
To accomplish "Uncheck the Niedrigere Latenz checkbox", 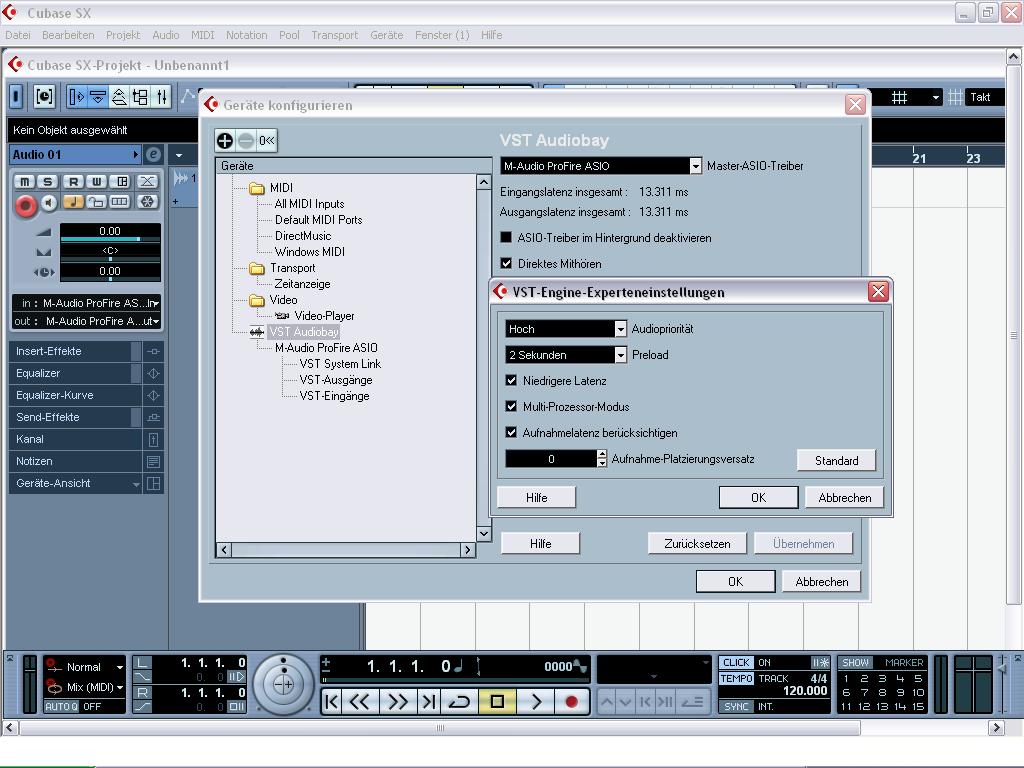I will click(511, 381).
